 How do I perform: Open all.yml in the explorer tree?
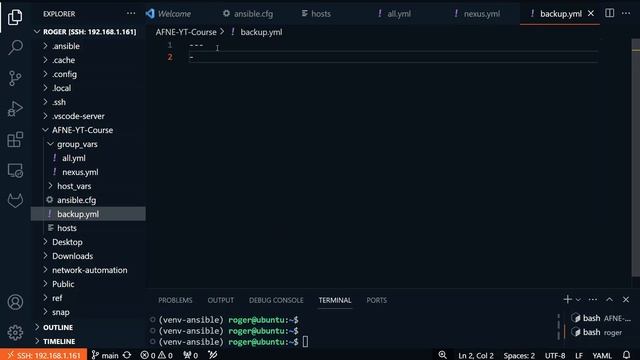tap(88, 158)
